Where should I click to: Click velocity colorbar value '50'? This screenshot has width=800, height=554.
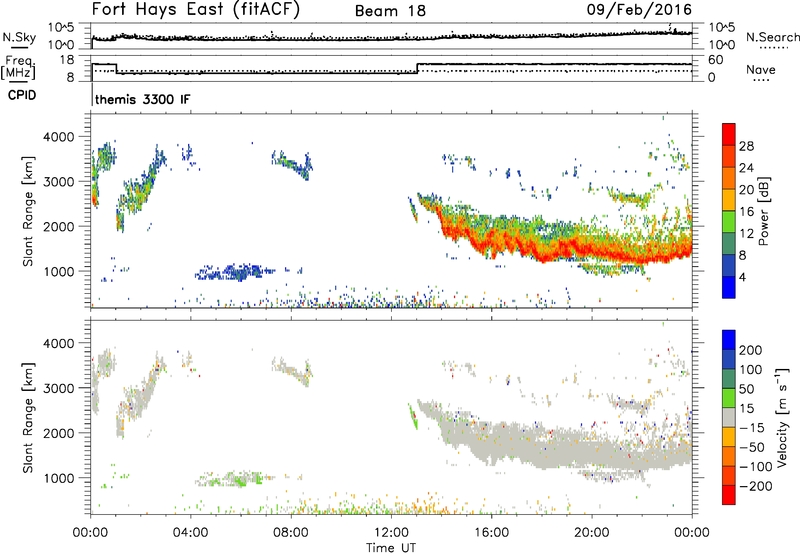pyautogui.click(x=746, y=389)
